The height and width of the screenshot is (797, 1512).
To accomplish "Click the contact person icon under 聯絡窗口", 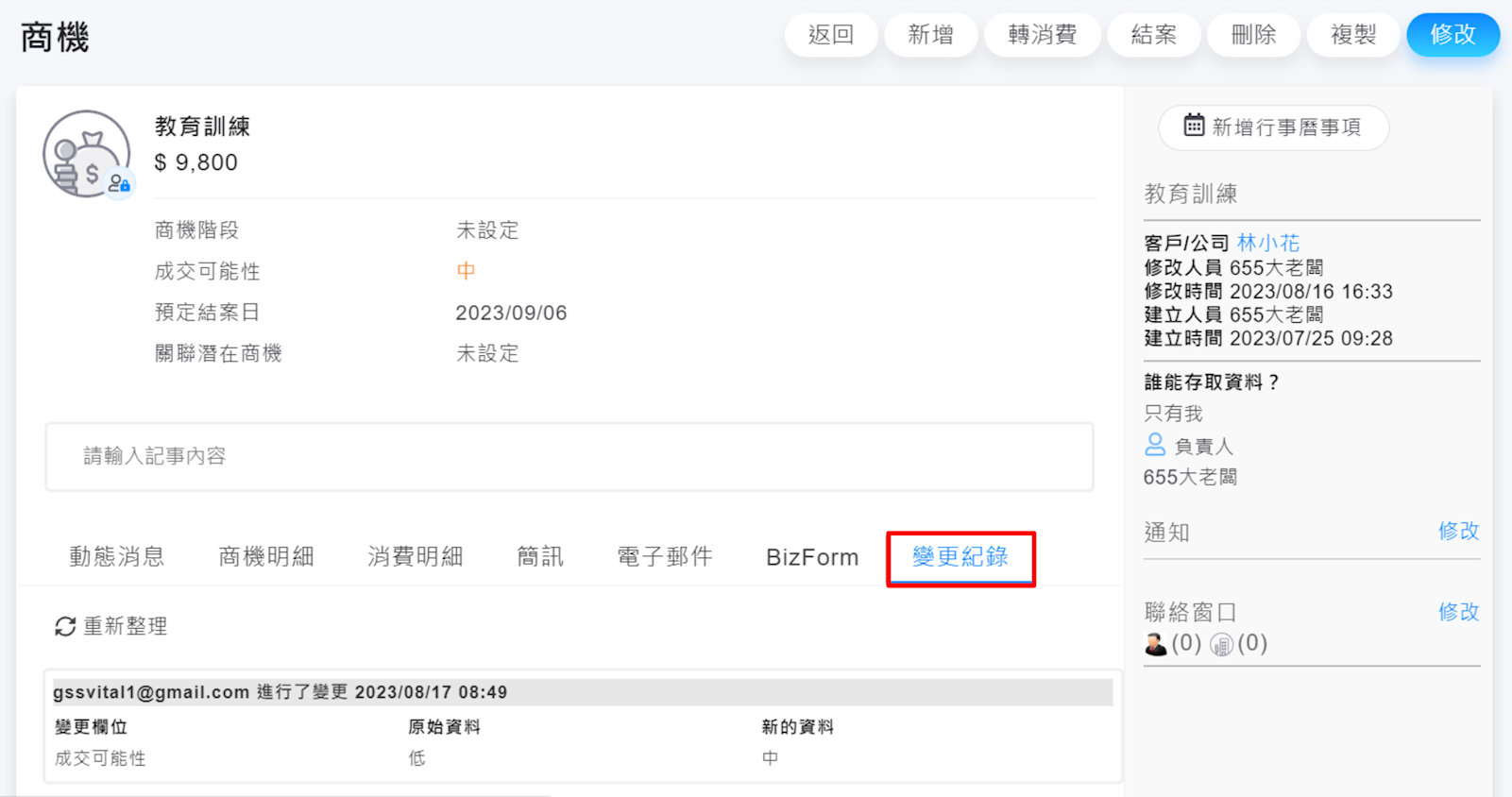I will click(1155, 644).
